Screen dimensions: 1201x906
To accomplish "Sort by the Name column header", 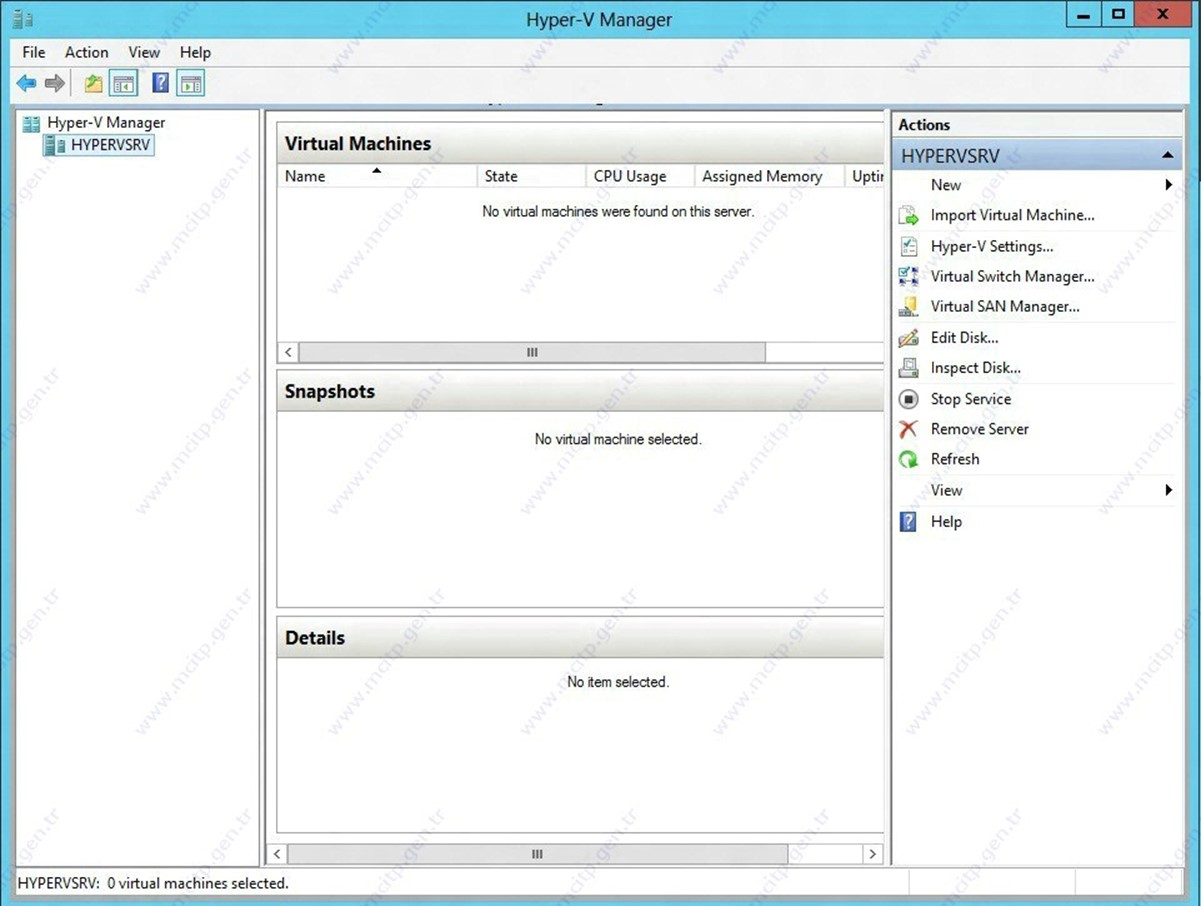I will click(x=378, y=176).
